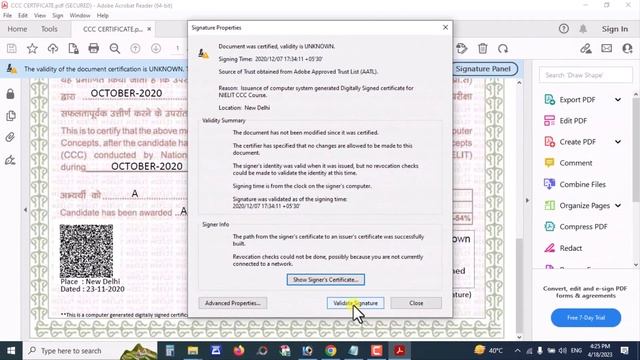This screenshot has width=640, height=360.
Task: Open the Sign menu
Action: pos(58,16)
